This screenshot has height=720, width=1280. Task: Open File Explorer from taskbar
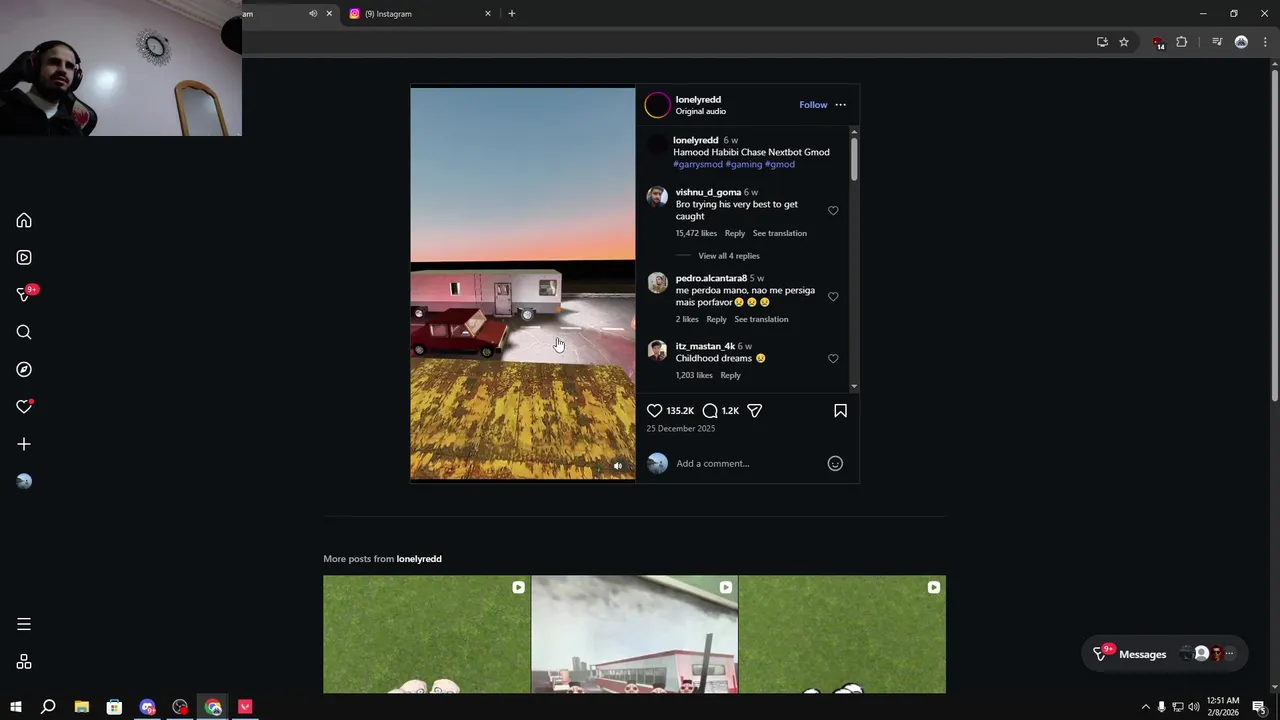tap(81, 707)
